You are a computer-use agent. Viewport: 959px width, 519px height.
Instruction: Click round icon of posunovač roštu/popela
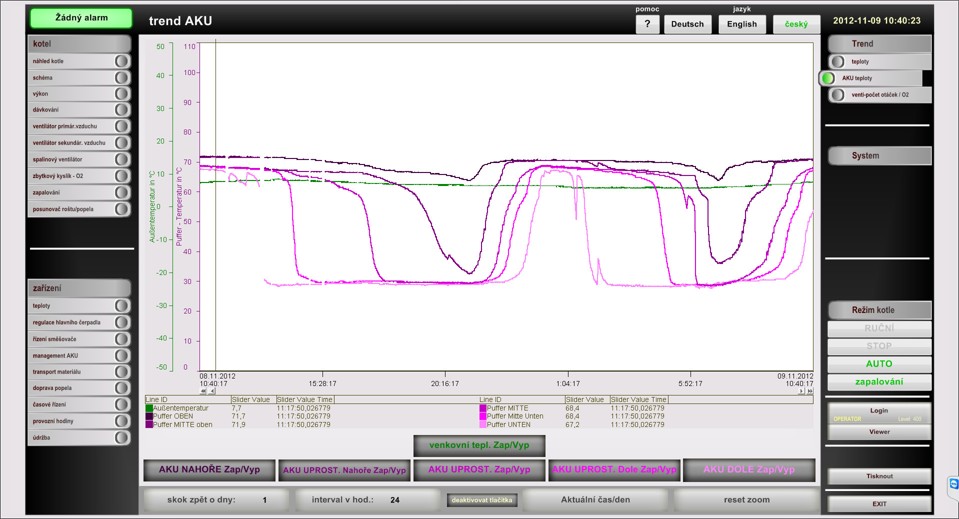click(x=122, y=208)
